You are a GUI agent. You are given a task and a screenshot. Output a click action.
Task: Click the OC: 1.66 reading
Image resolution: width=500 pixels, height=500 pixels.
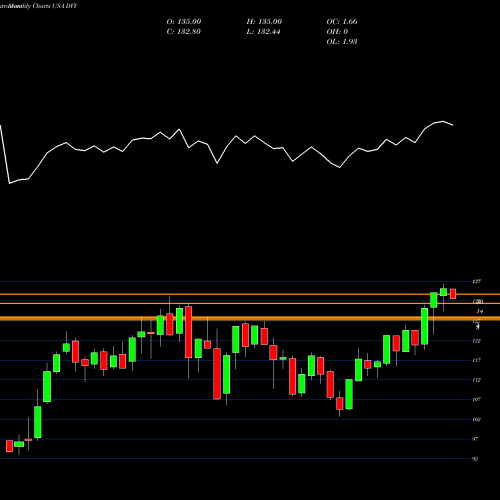pos(342,21)
